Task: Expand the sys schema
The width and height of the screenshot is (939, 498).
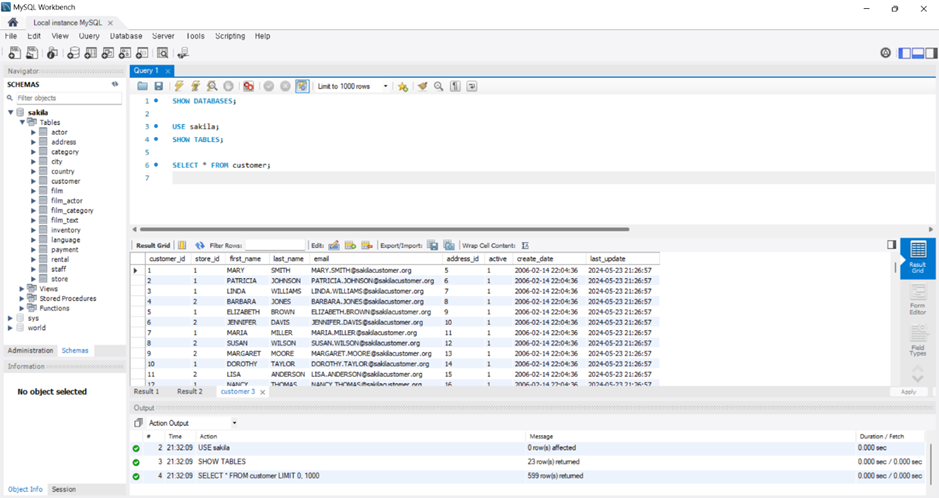Action: point(11,318)
